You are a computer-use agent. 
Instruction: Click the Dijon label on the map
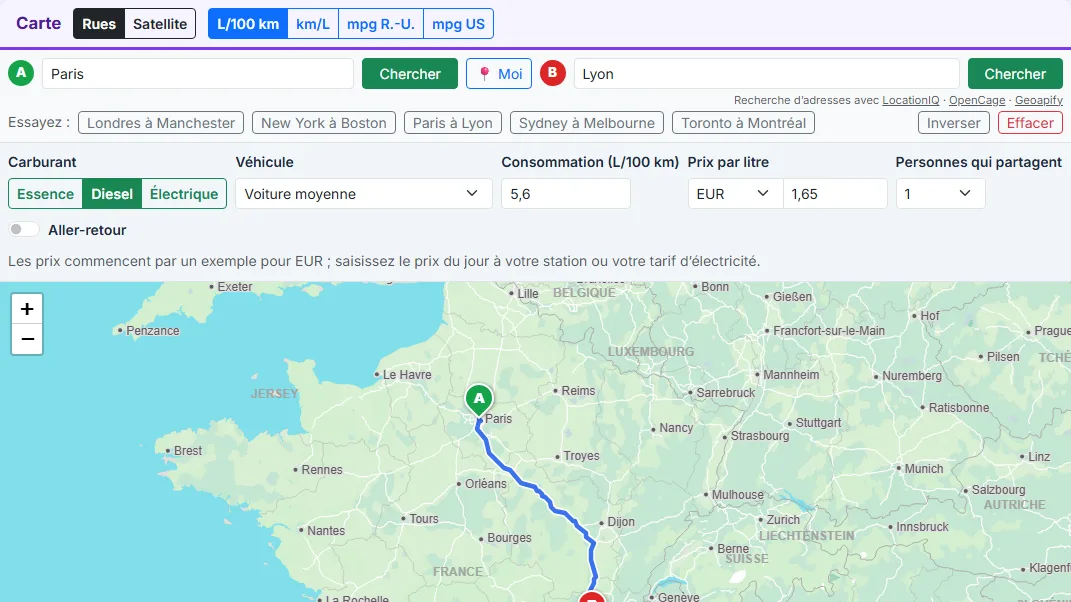click(621, 522)
